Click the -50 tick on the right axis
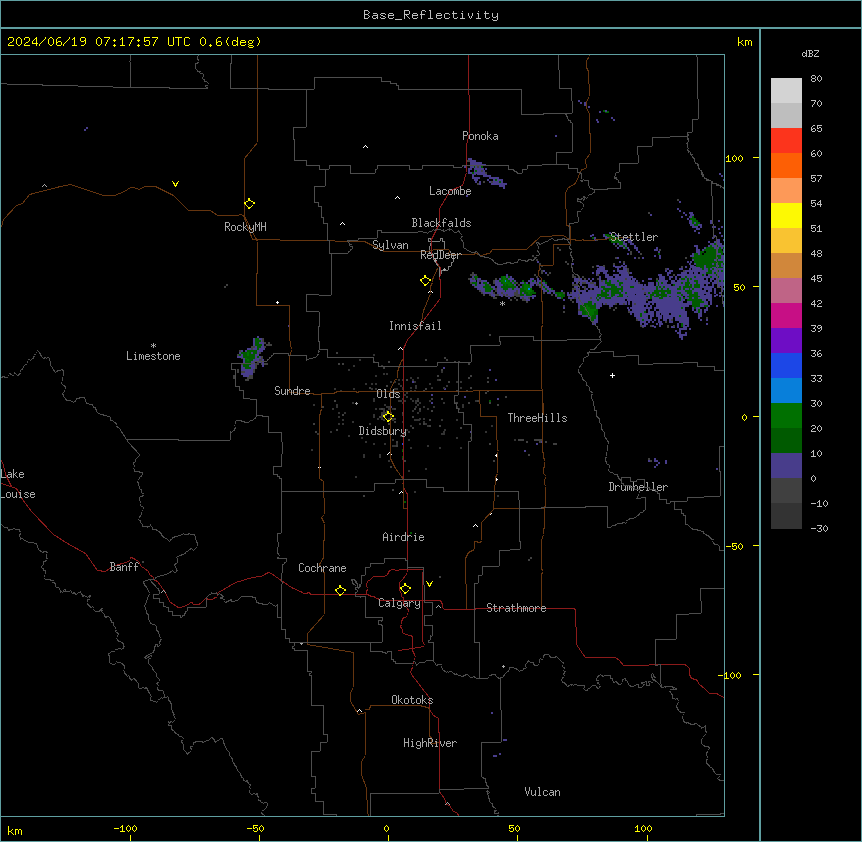 pyautogui.click(x=734, y=546)
